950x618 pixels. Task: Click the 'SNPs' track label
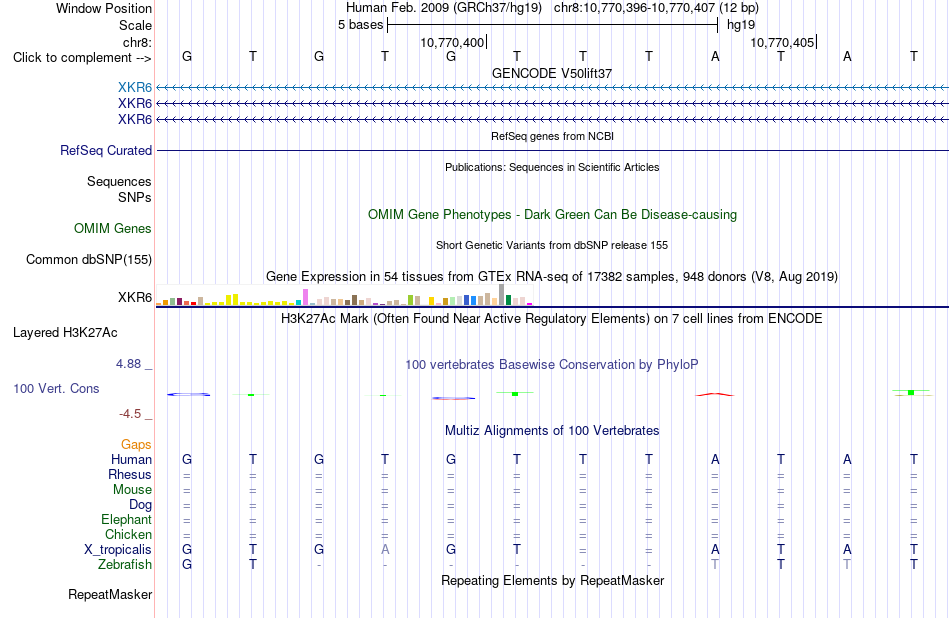135,198
